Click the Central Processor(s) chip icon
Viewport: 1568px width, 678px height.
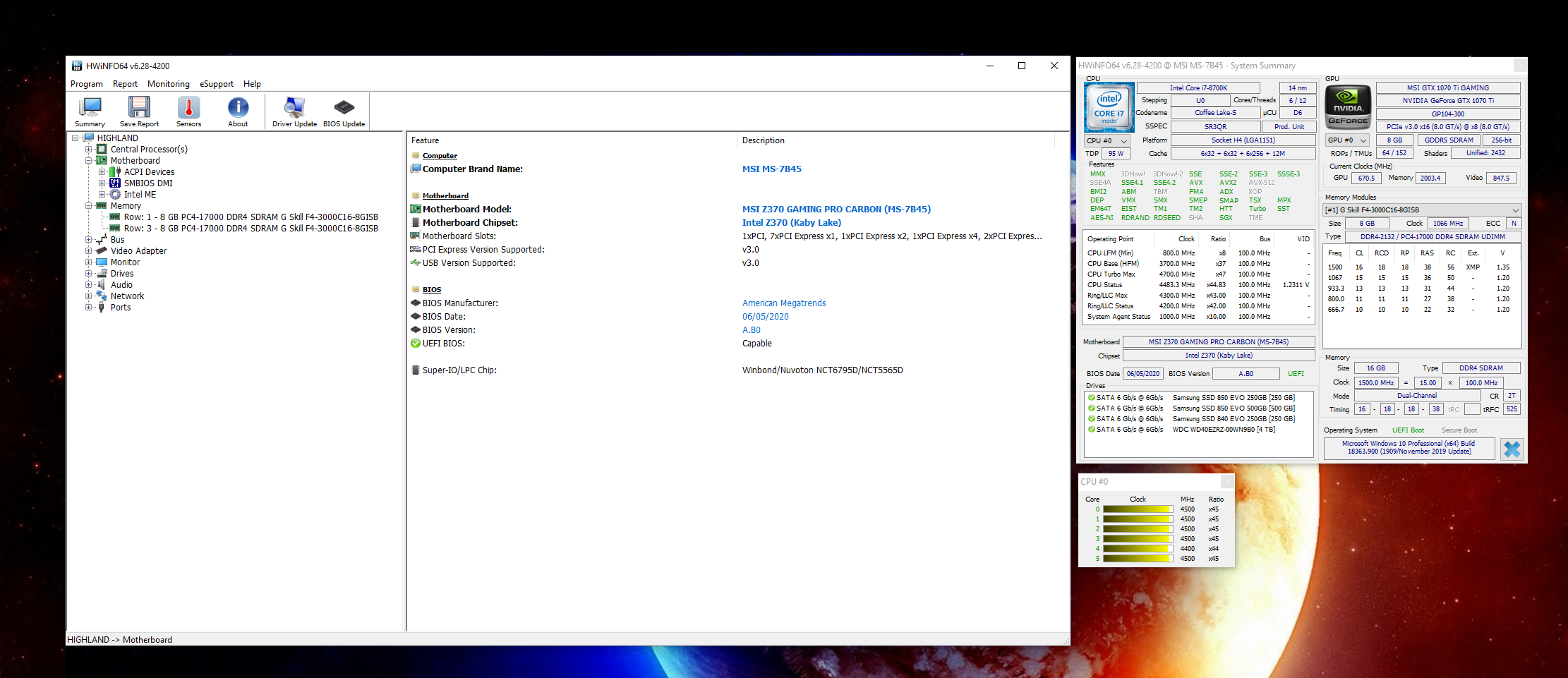tap(102, 149)
